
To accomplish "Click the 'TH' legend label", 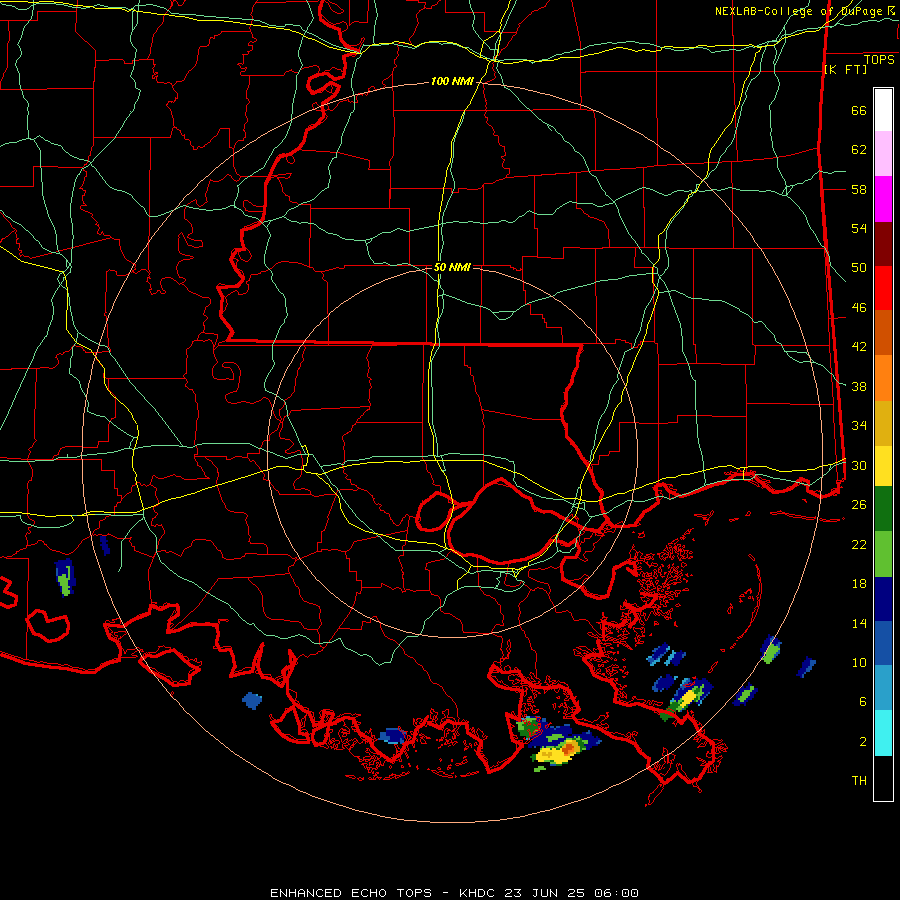I will [859, 781].
